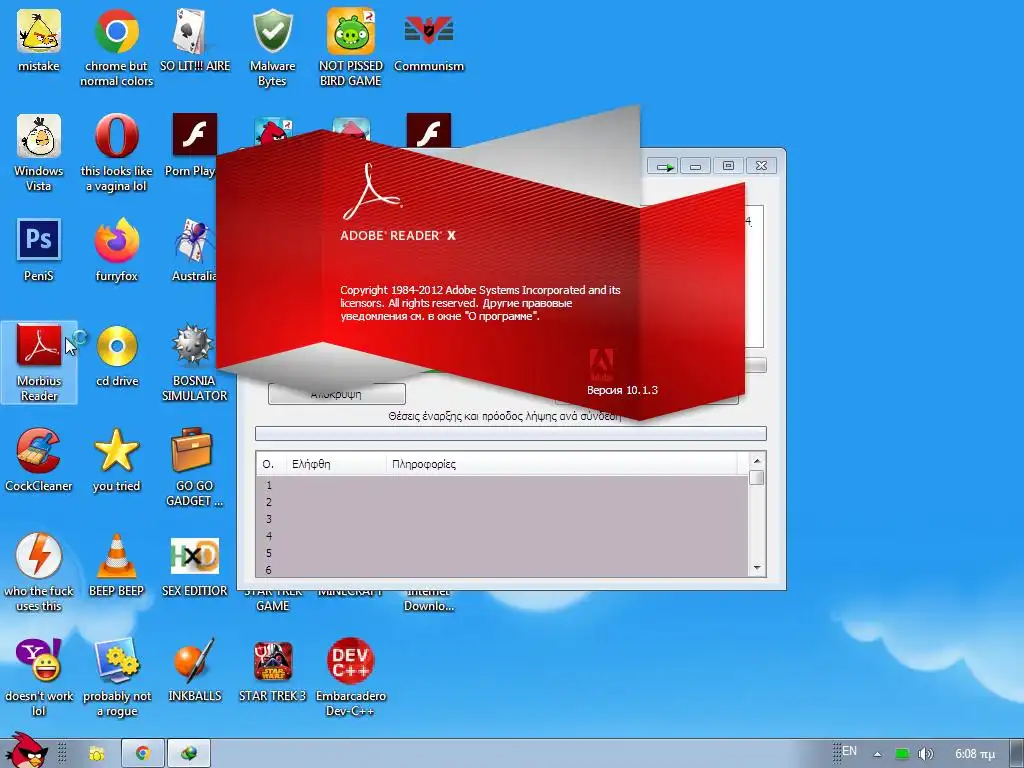Select row 1 in connections list
The height and width of the screenshot is (768, 1024).
coord(502,485)
